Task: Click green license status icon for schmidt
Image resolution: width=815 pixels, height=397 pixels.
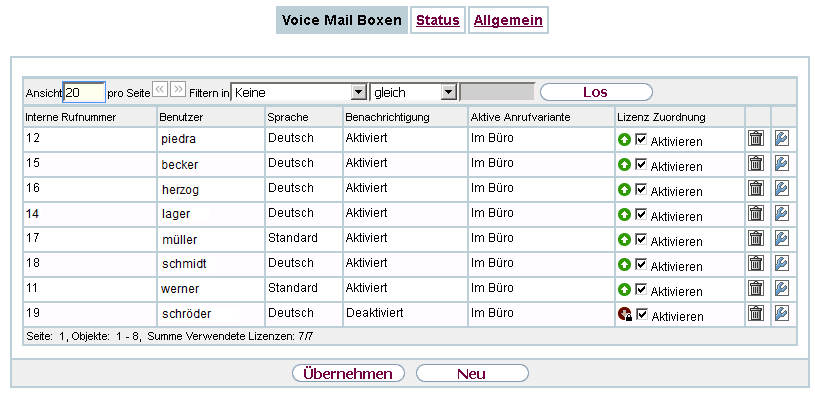Action: tap(624, 264)
